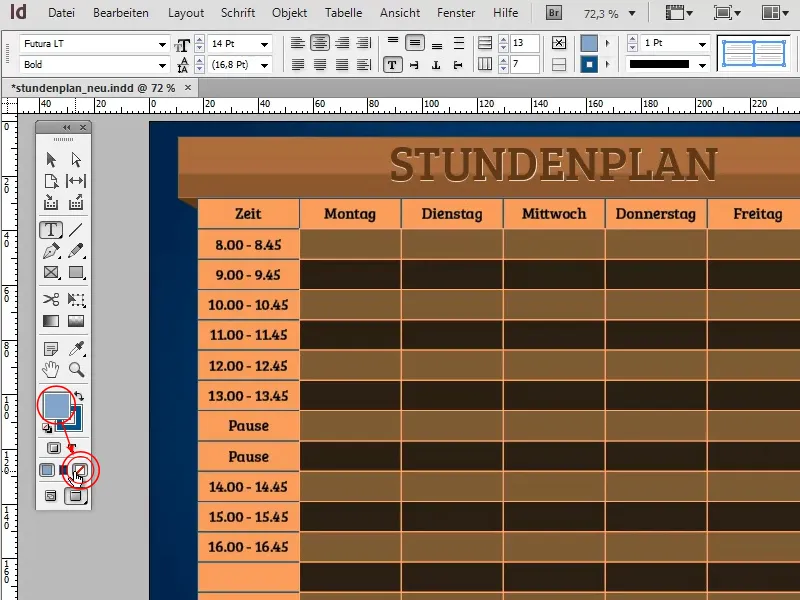Activate the Type tool
The height and width of the screenshot is (600, 800).
(x=51, y=230)
